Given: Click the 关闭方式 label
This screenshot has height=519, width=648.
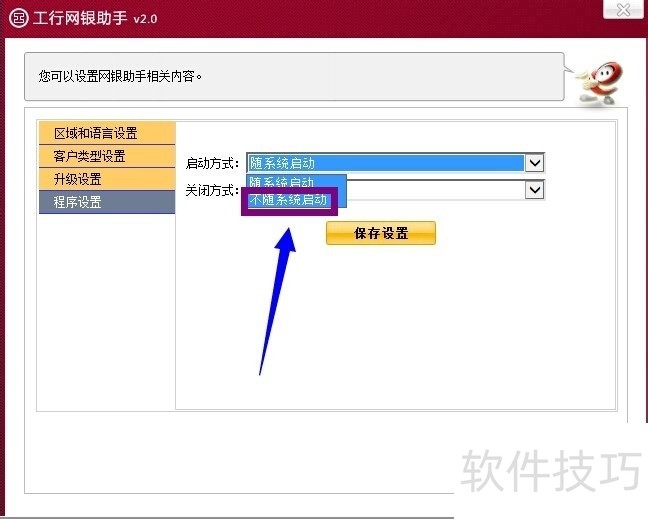Looking at the screenshot, I should point(212,191).
